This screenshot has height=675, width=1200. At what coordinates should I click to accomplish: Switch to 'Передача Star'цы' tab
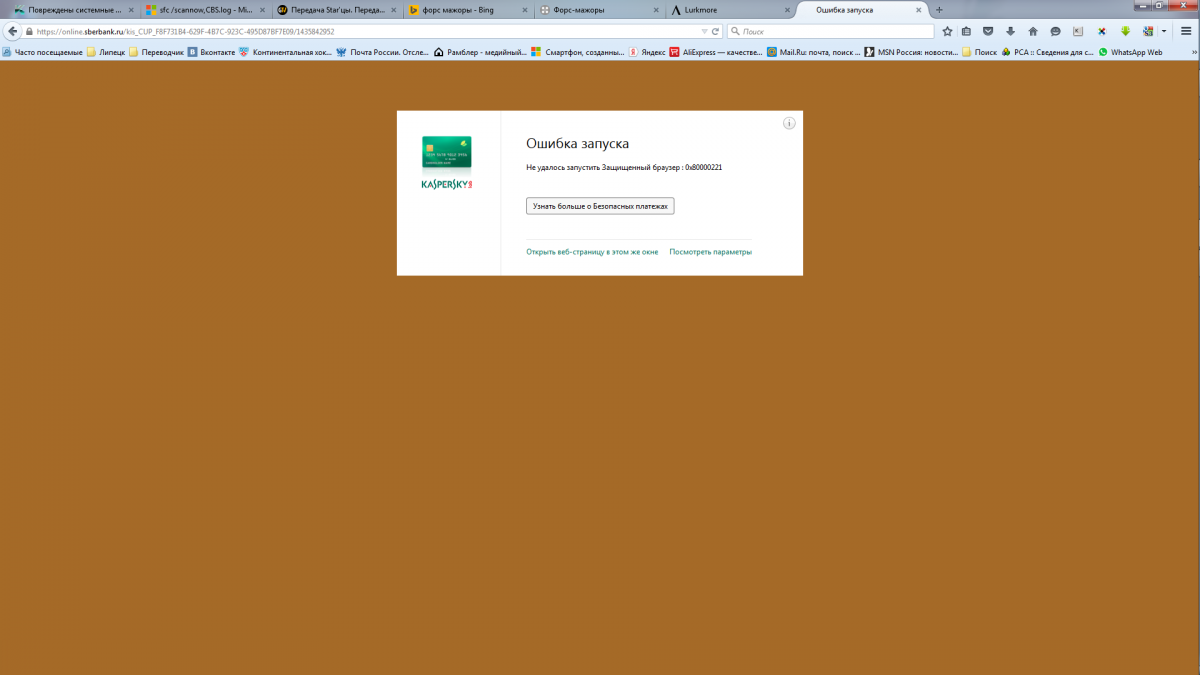tap(336, 10)
